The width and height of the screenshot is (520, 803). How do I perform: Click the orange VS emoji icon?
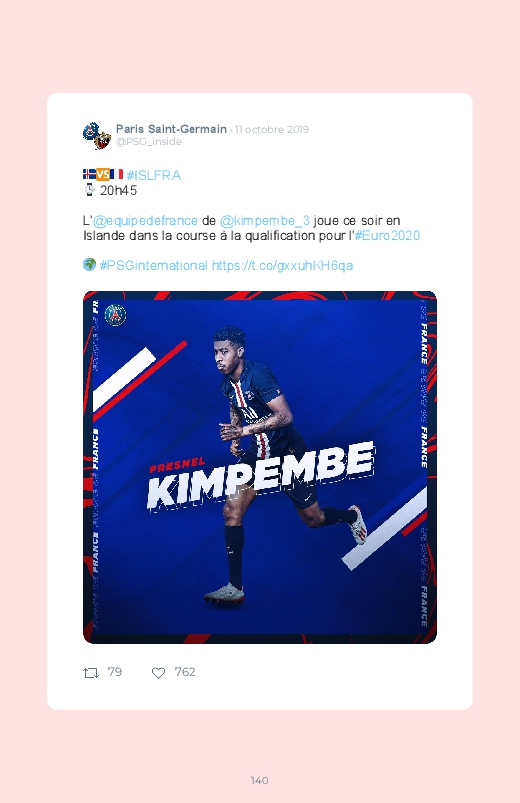coord(103,175)
